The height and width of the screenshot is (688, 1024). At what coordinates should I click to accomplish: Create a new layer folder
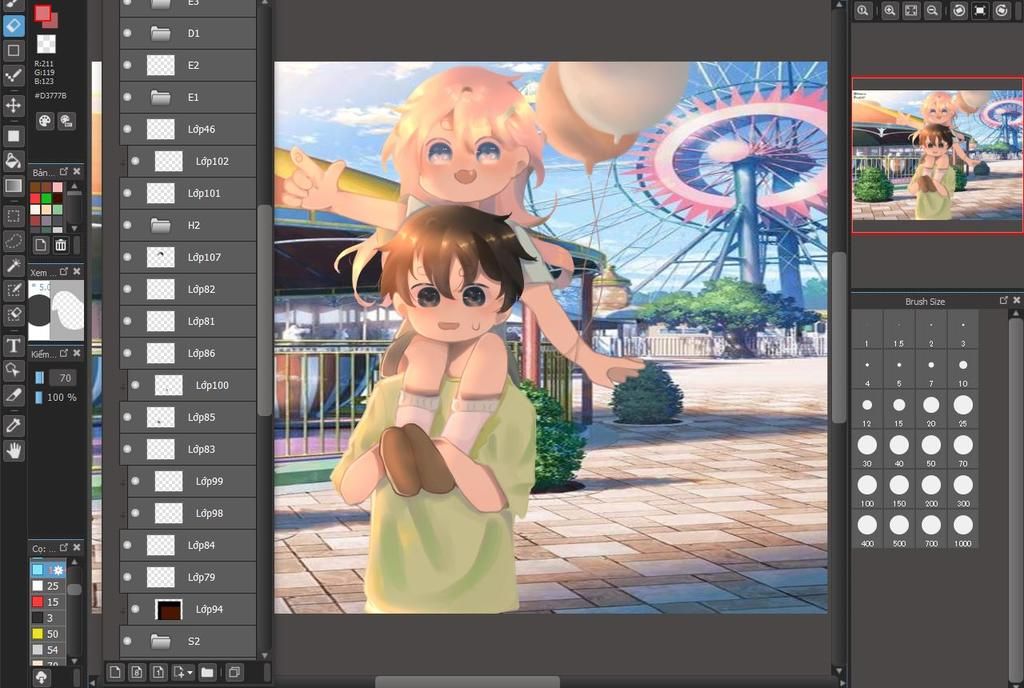(x=207, y=672)
